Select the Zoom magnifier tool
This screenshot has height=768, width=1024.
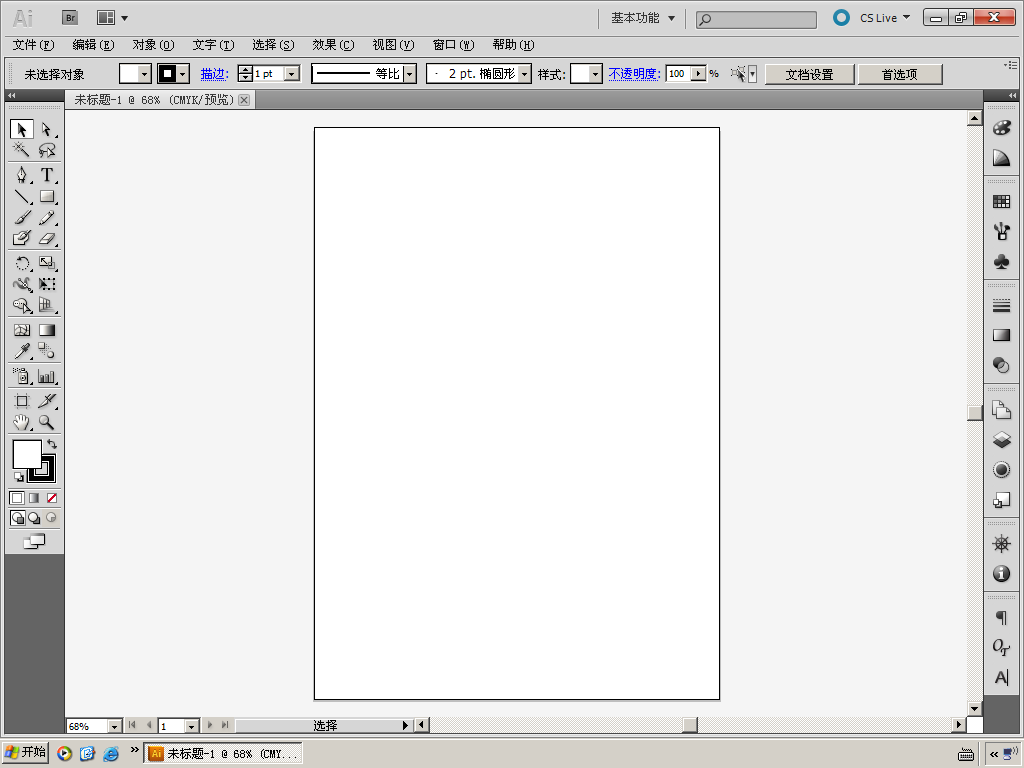tap(46, 423)
